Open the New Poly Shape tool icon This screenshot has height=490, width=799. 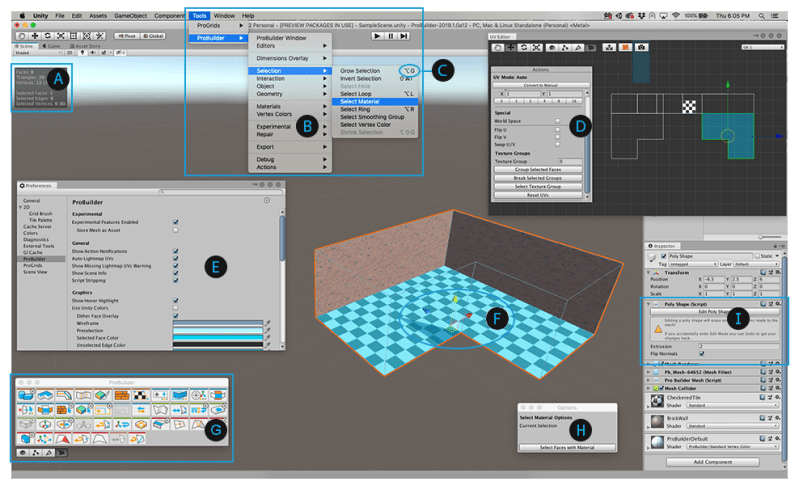pyautogui.click(x=45, y=395)
